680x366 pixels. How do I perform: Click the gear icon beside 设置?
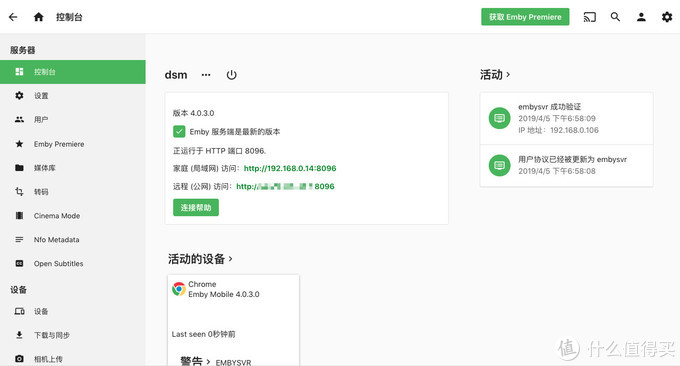point(19,95)
